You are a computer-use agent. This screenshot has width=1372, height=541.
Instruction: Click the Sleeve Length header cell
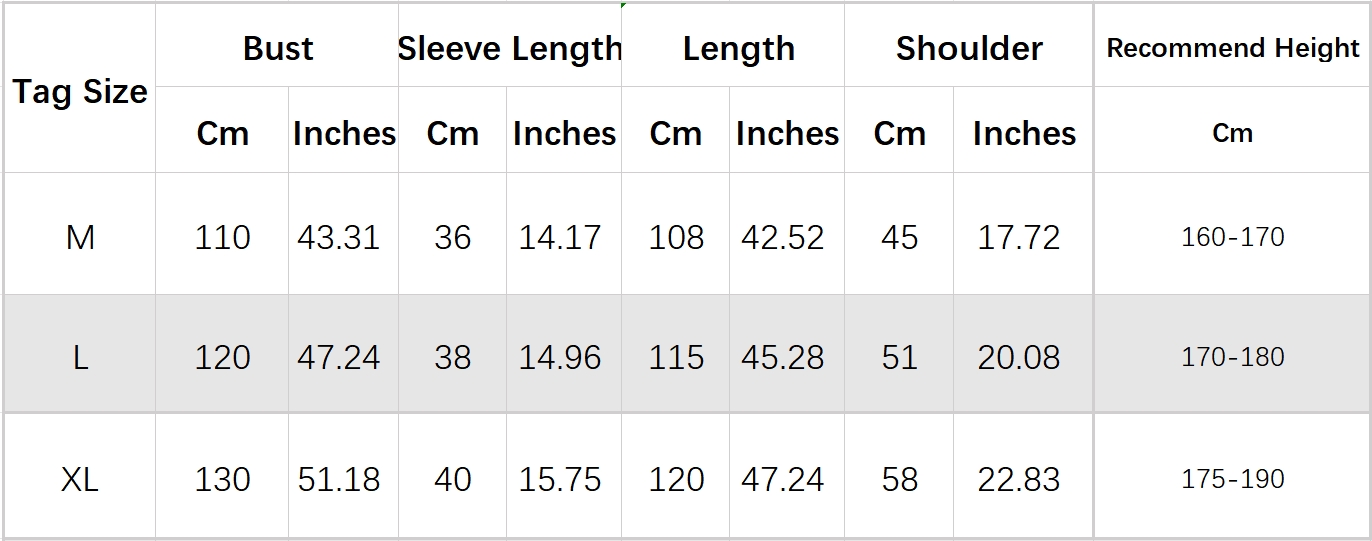pyautogui.click(x=510, y=48)
